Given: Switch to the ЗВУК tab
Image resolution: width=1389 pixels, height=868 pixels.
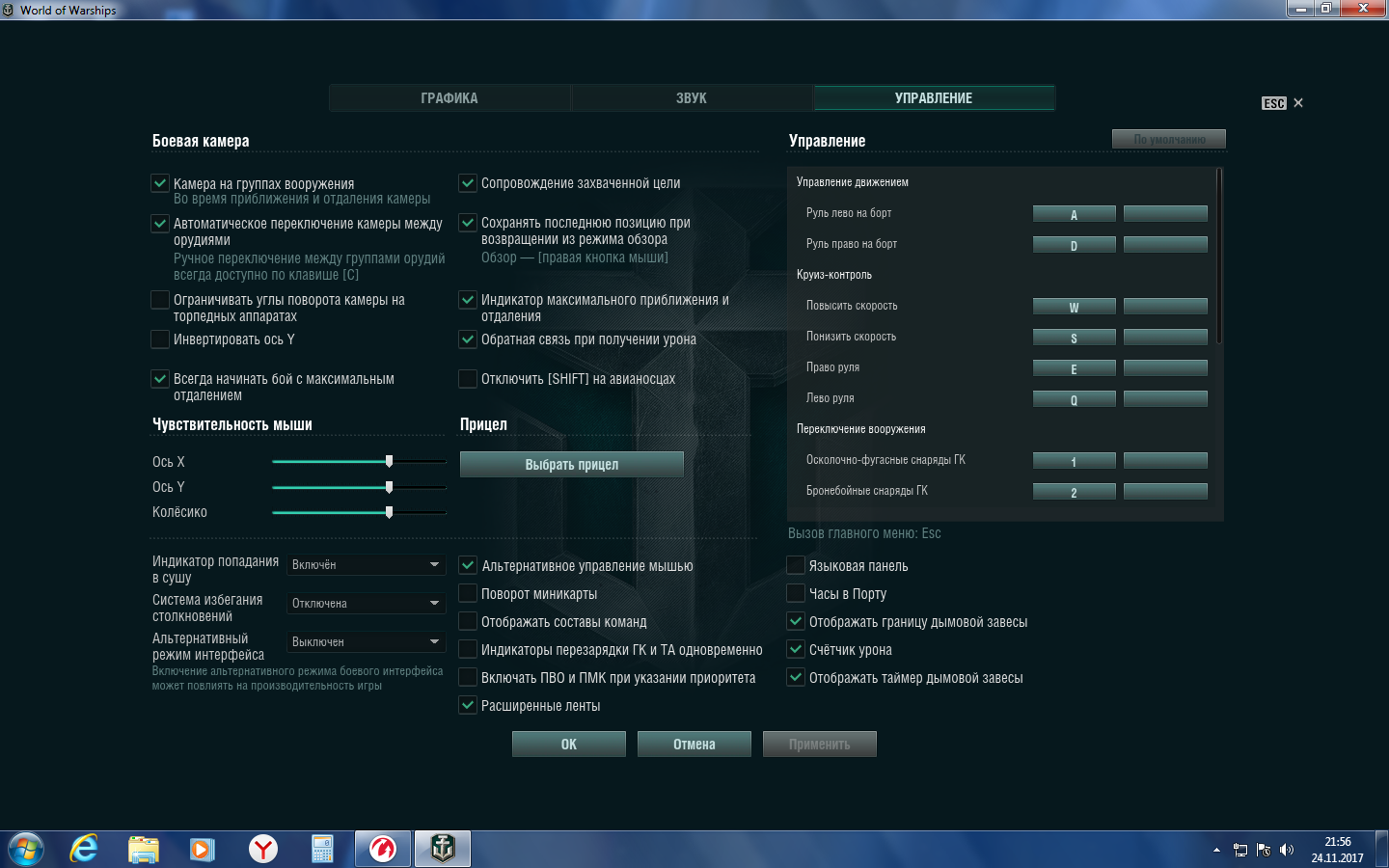Looking at the screenshot, I should pyautogui.click(x=692, y=98).
